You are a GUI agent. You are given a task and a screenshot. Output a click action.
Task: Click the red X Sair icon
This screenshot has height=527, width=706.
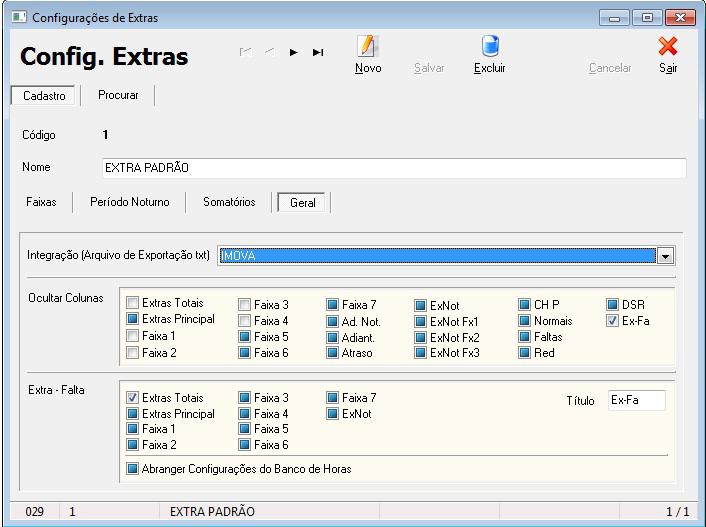[668, 47]
